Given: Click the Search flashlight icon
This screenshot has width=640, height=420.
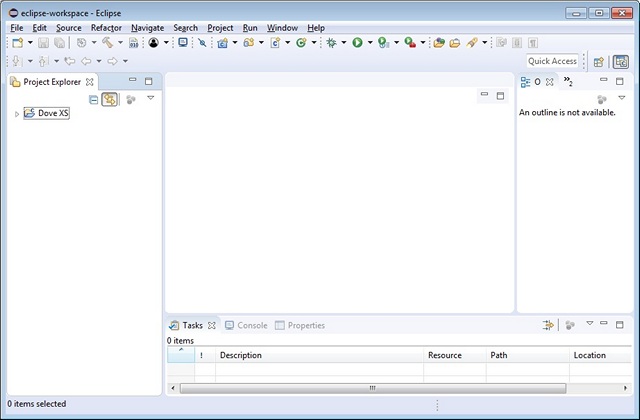Looking at the screenshot, I should point(472,42).
